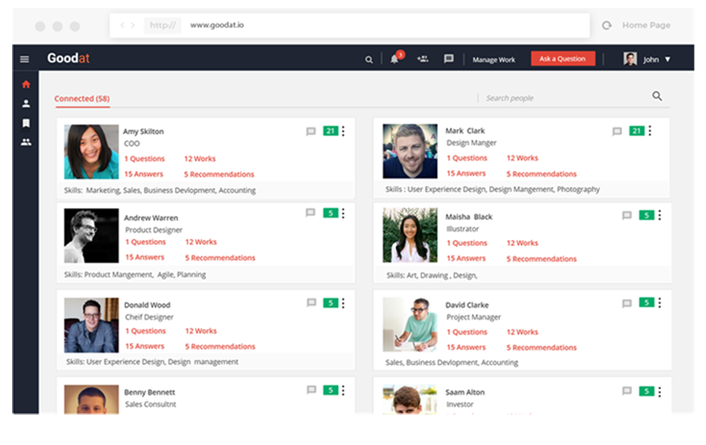Open Amy Skilton's three-dot options menu

pos(343,131)
